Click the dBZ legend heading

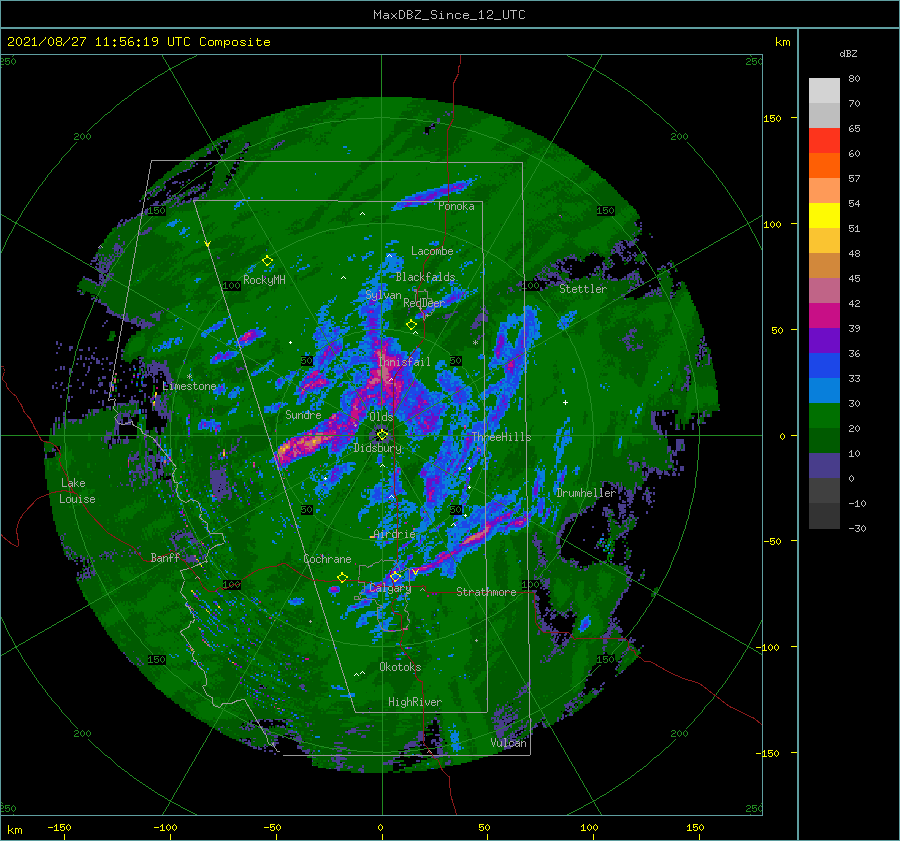(x=848, y=53)
